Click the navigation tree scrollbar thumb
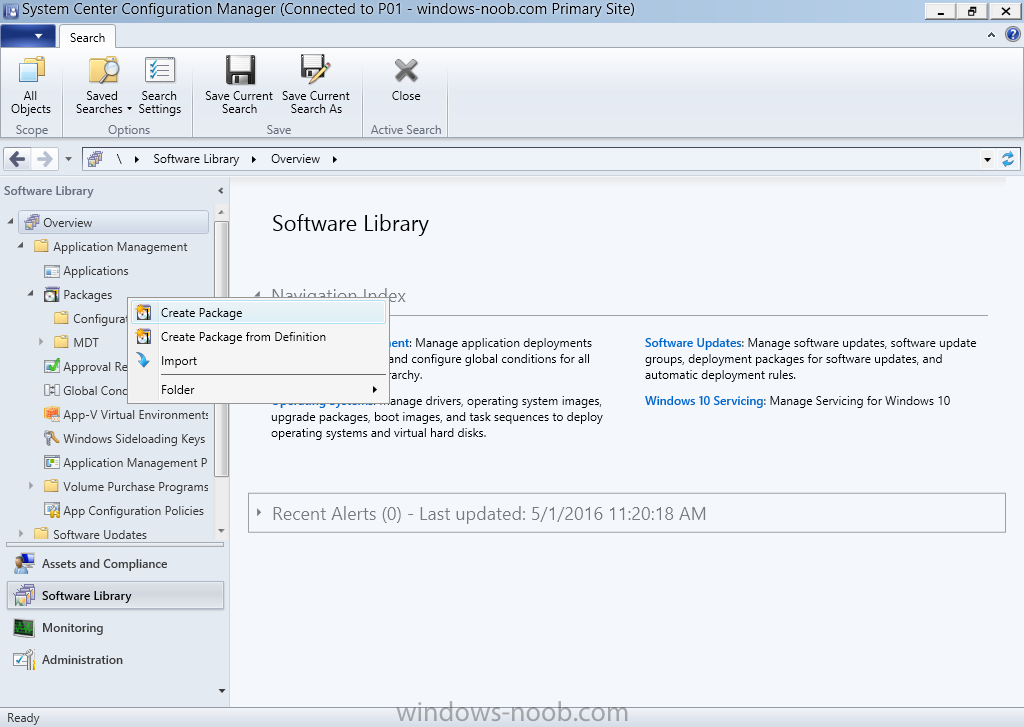The image size is (1024, 727). [221, 349]
